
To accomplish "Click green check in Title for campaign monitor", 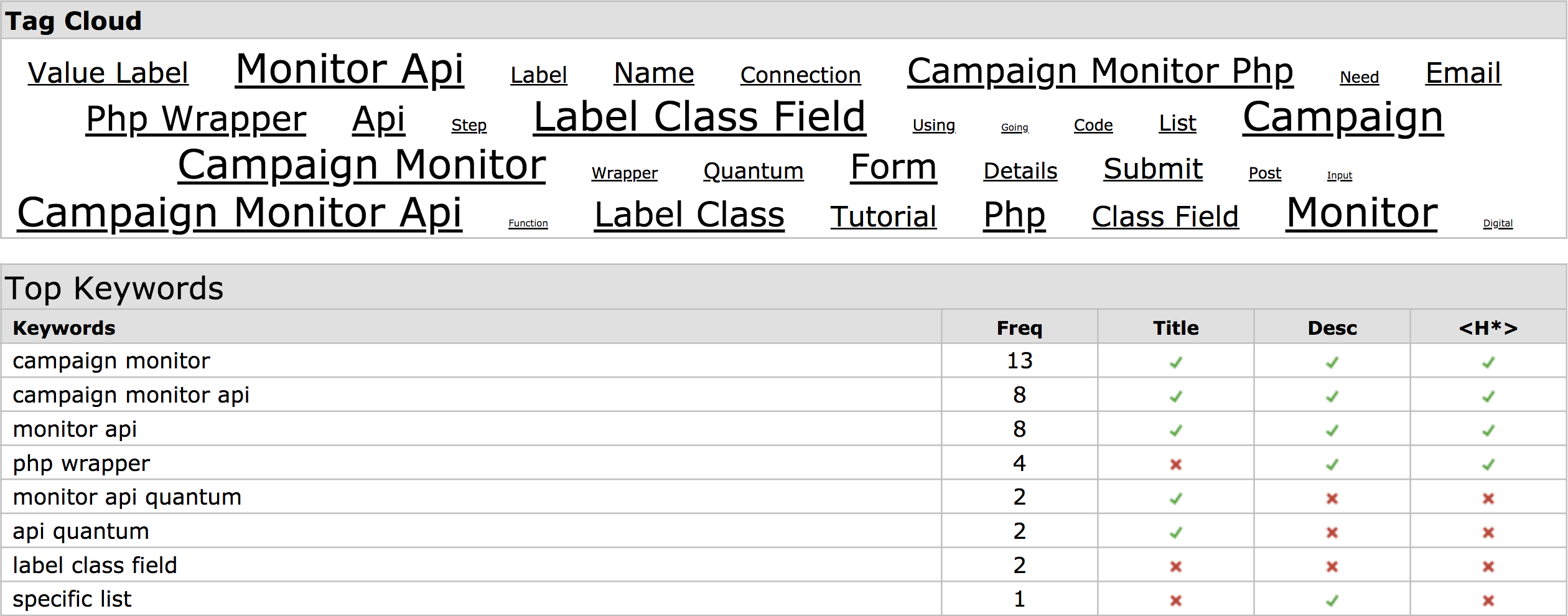I will pyautogui.click(x=1175, y=362).
